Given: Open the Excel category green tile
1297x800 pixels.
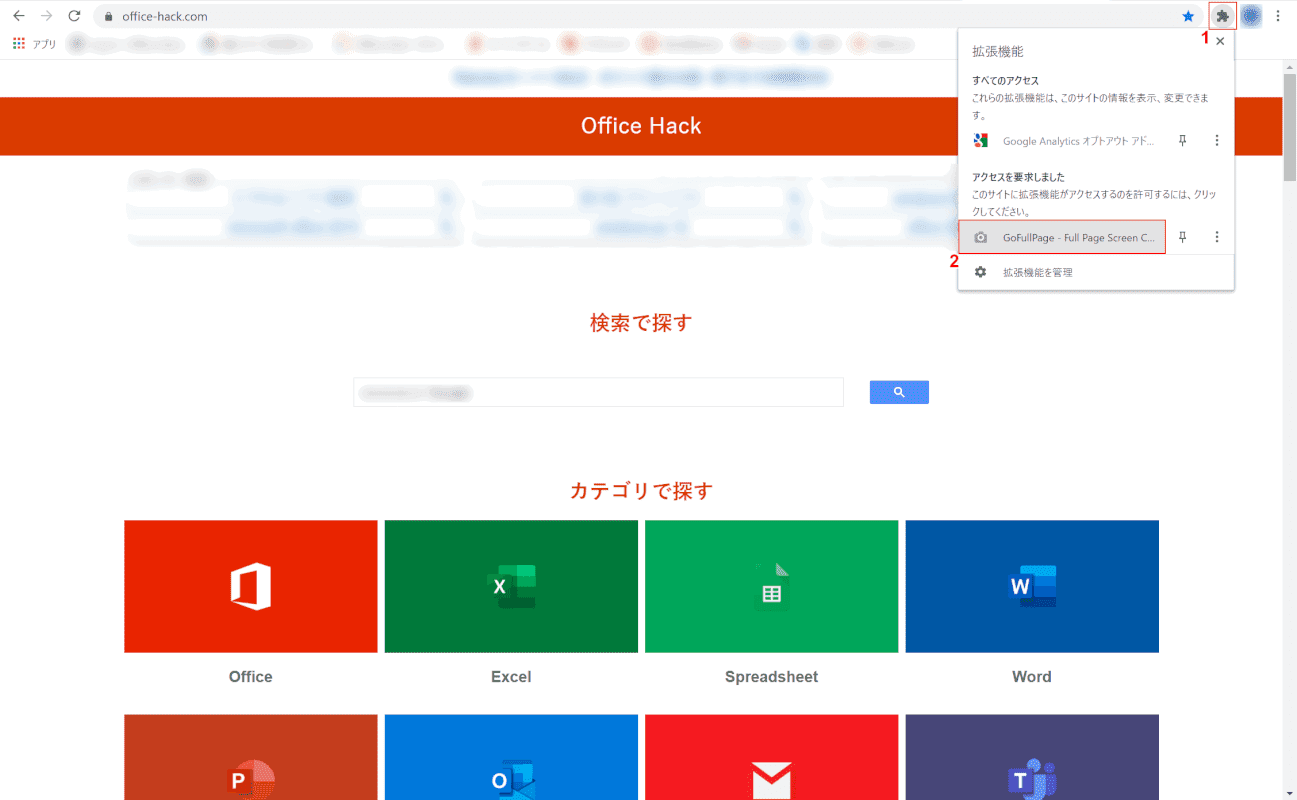Looking at the screenshot, I should (511, 586).
